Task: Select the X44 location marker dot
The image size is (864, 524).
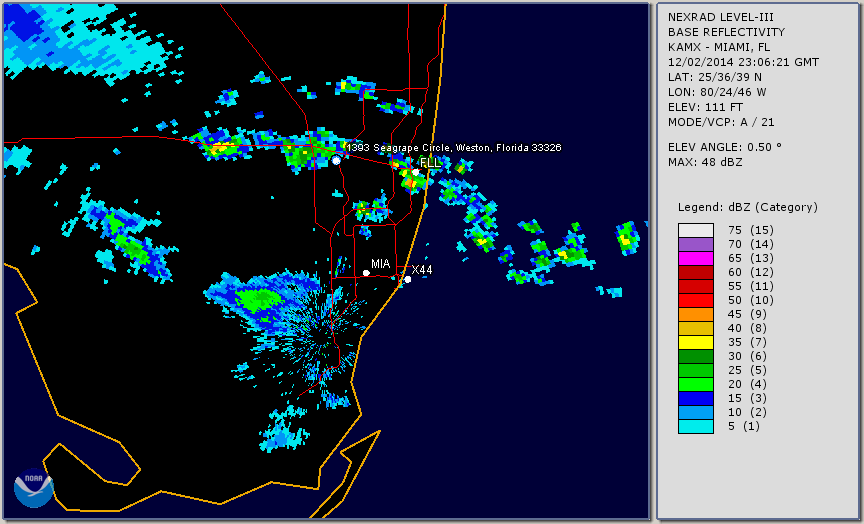Action: pos(408,279)
